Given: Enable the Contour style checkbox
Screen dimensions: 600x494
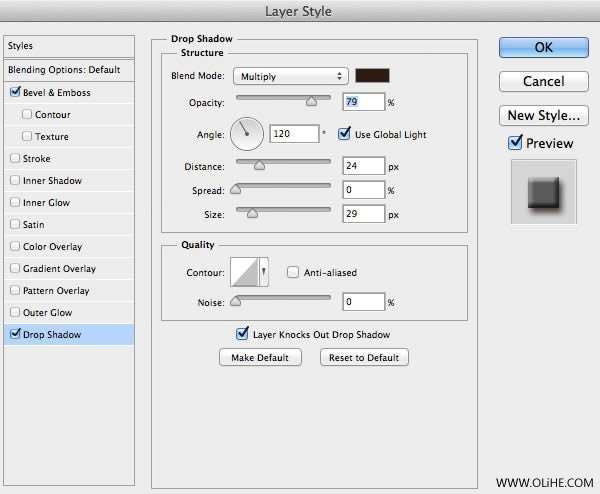Looking at the screenshot, I should coord(27,114).
